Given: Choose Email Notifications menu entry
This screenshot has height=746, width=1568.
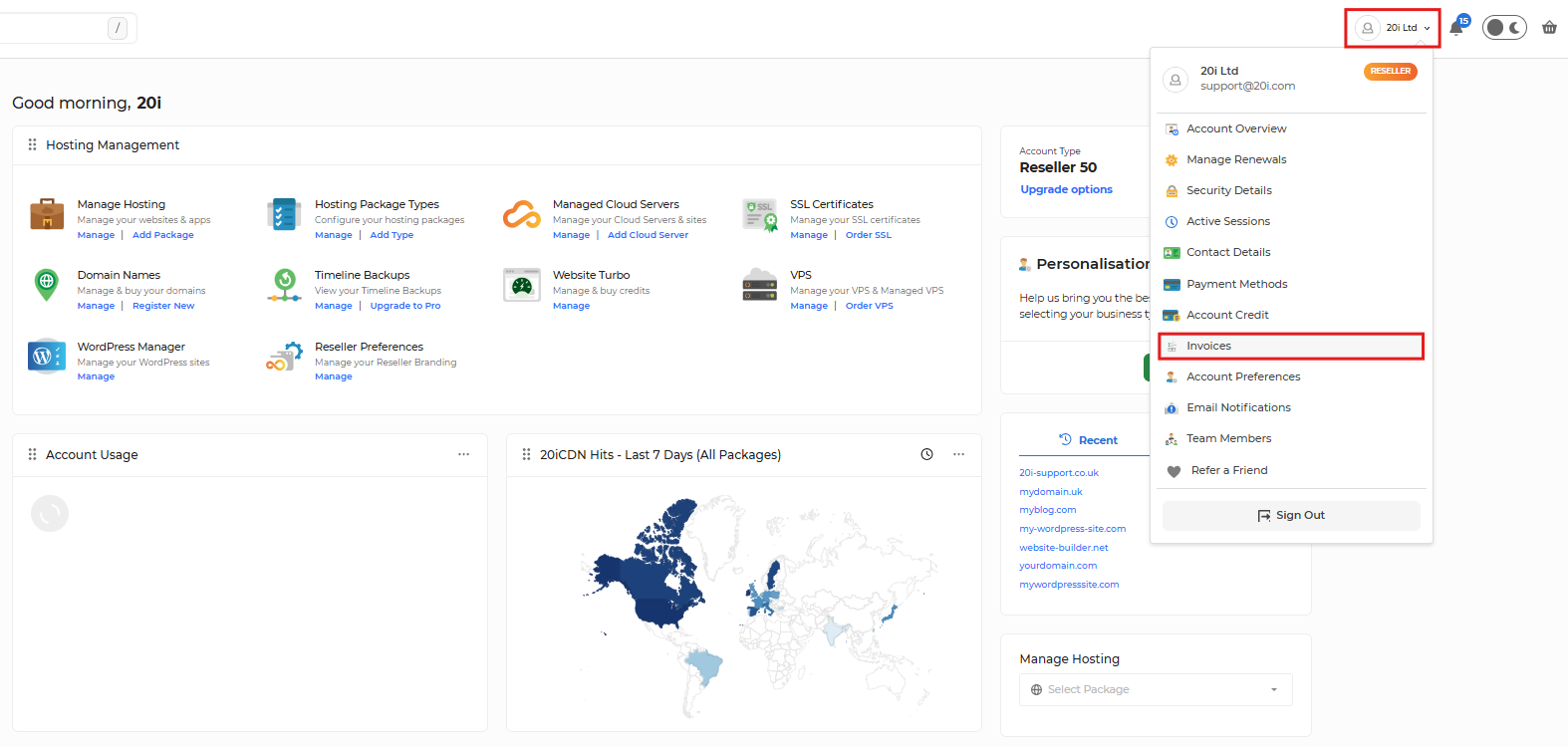Looking at the screenshot, I should (1291, 407).
